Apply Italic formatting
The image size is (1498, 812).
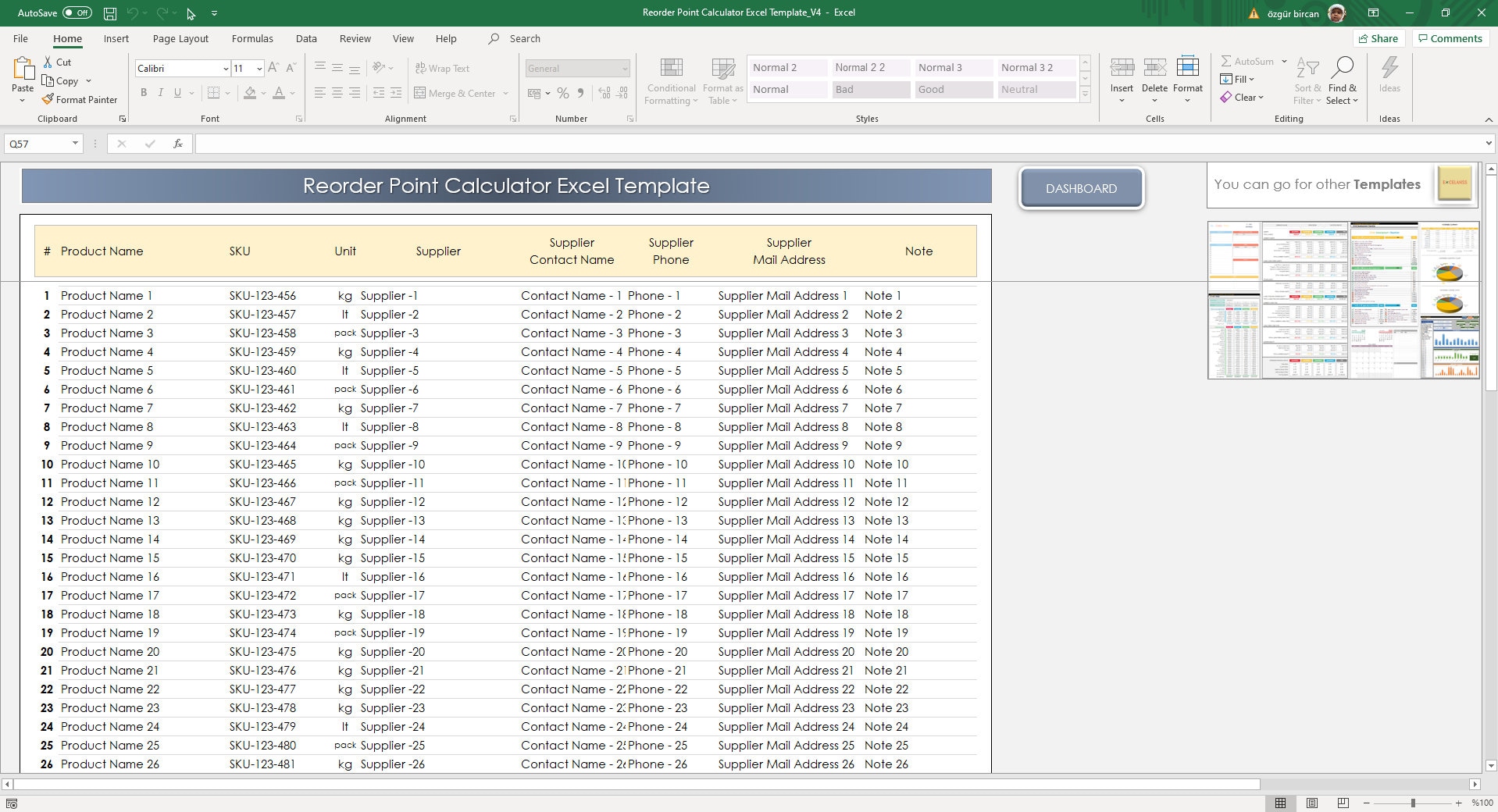(x=161, y=92)
